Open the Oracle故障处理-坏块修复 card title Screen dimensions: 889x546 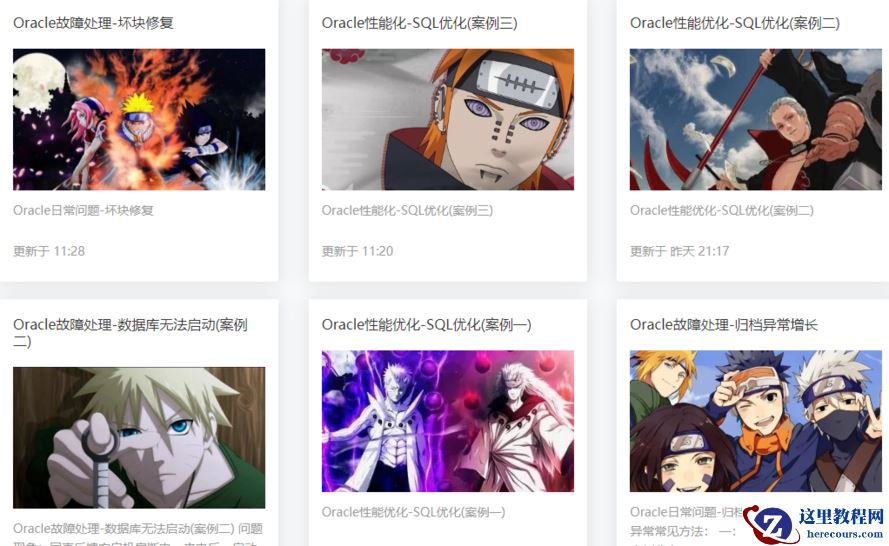tap(93, 23)
